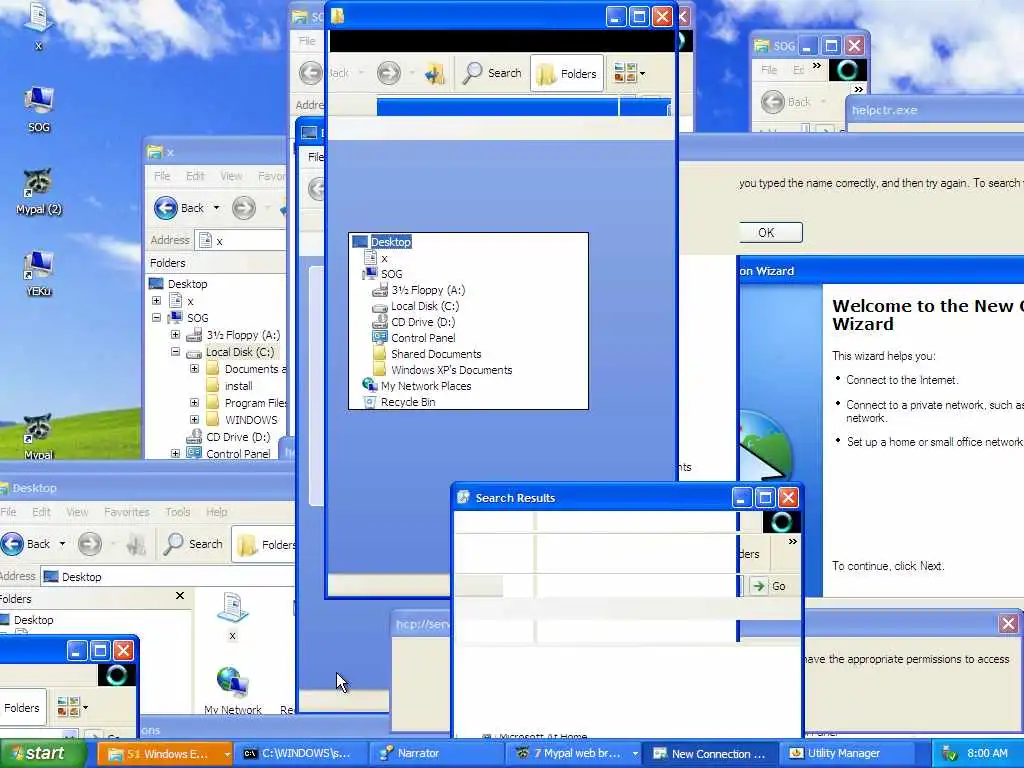Image resolution: width=1024 pixels, height=768 pixels.
Task: Select Recycle Bin in the white folder list
Action: click(x=408, y=402)
